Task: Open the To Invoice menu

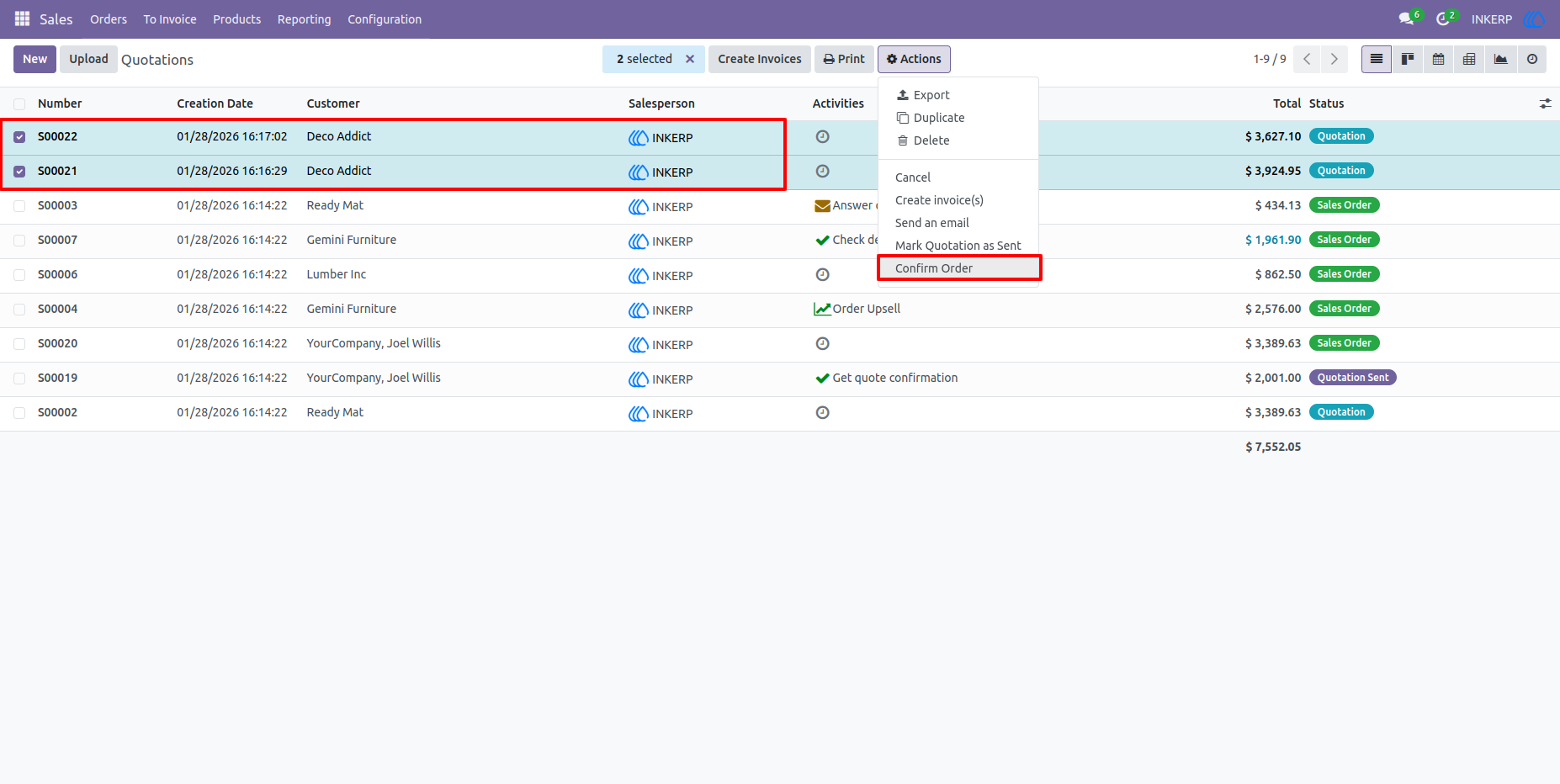Action: 170,19
